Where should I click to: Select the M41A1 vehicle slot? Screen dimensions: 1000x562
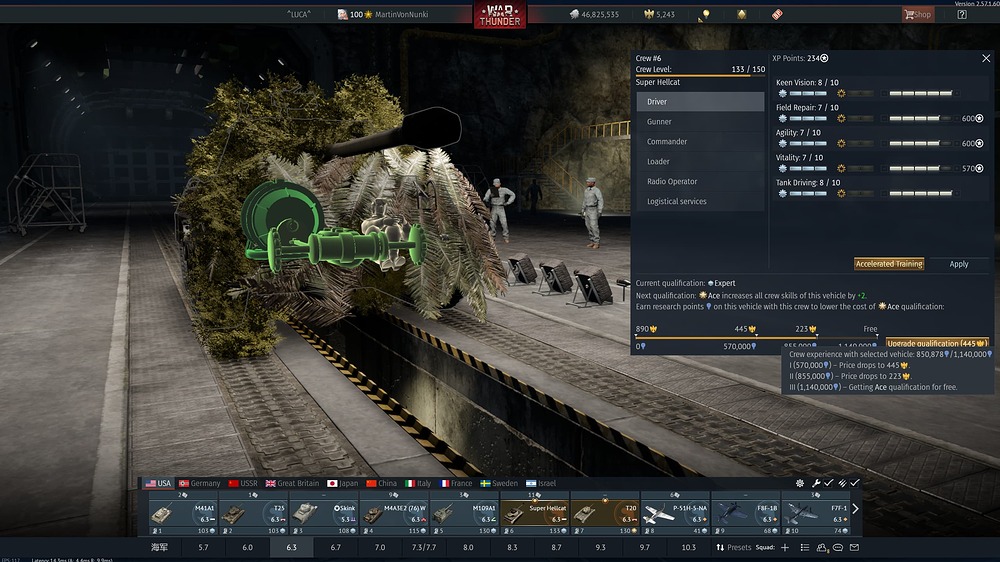183,515
